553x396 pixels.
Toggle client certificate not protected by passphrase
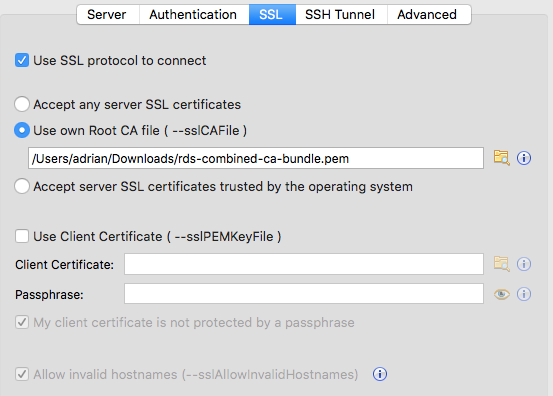(22, 322)
